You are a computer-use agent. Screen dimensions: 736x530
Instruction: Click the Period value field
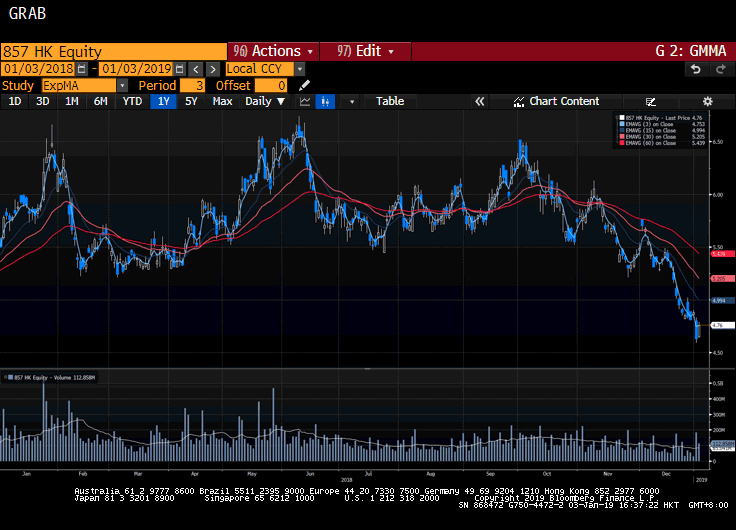[193, 85]
